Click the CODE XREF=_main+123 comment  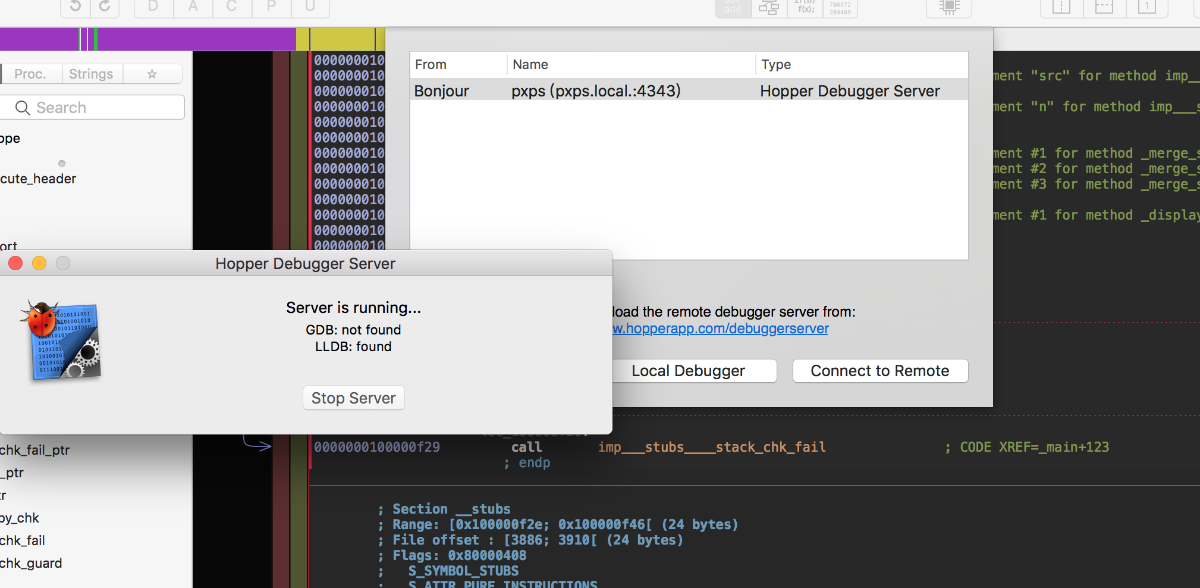click(1027, 447)
